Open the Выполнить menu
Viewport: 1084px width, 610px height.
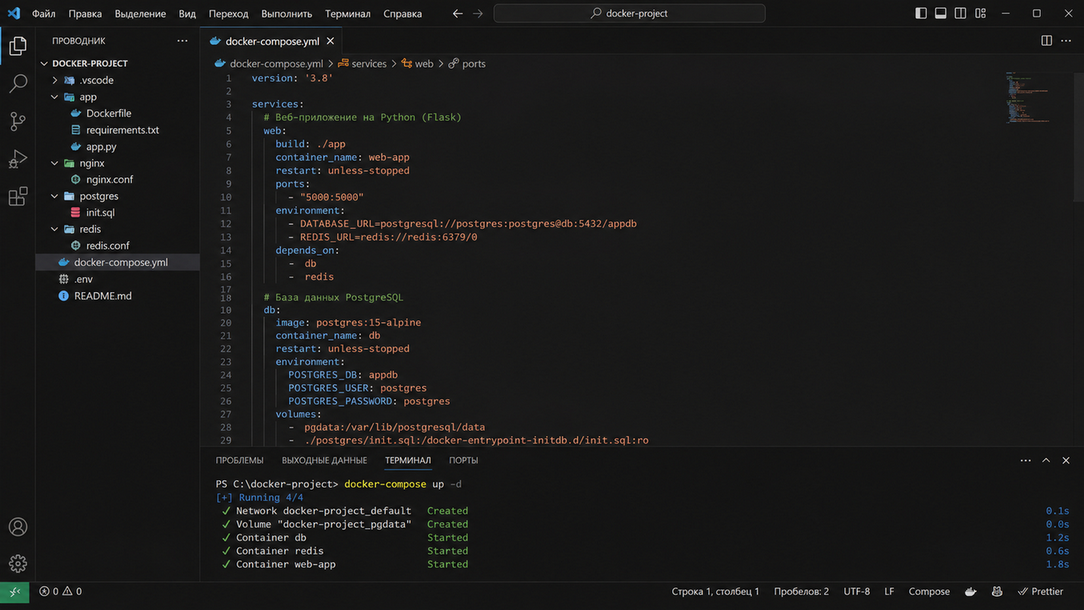click(x=287, y=14)
